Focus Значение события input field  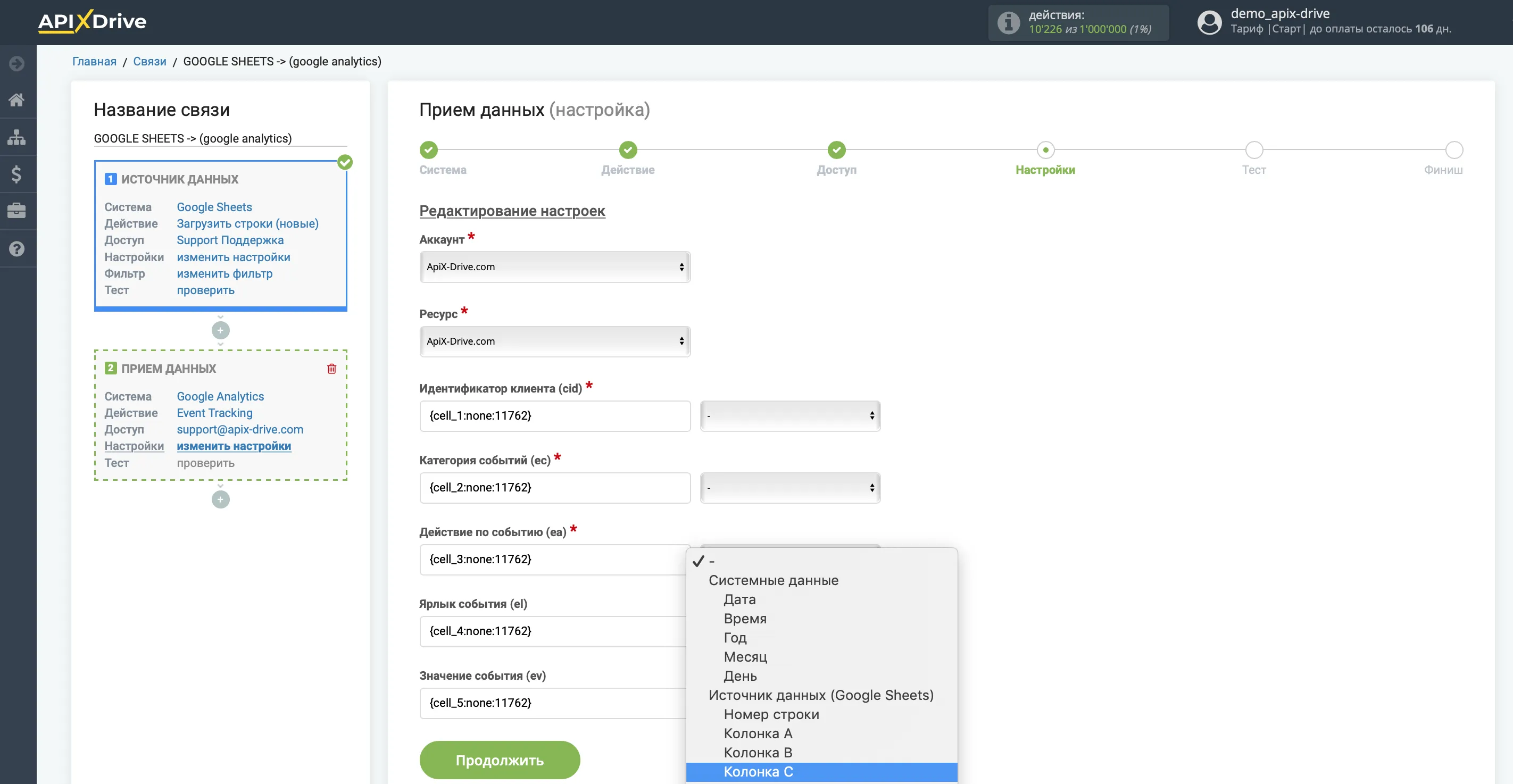[553, 703]
